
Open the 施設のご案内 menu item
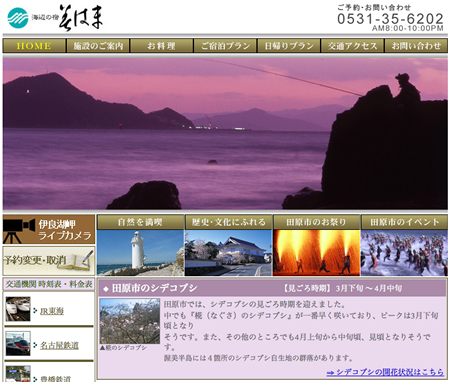98,46
